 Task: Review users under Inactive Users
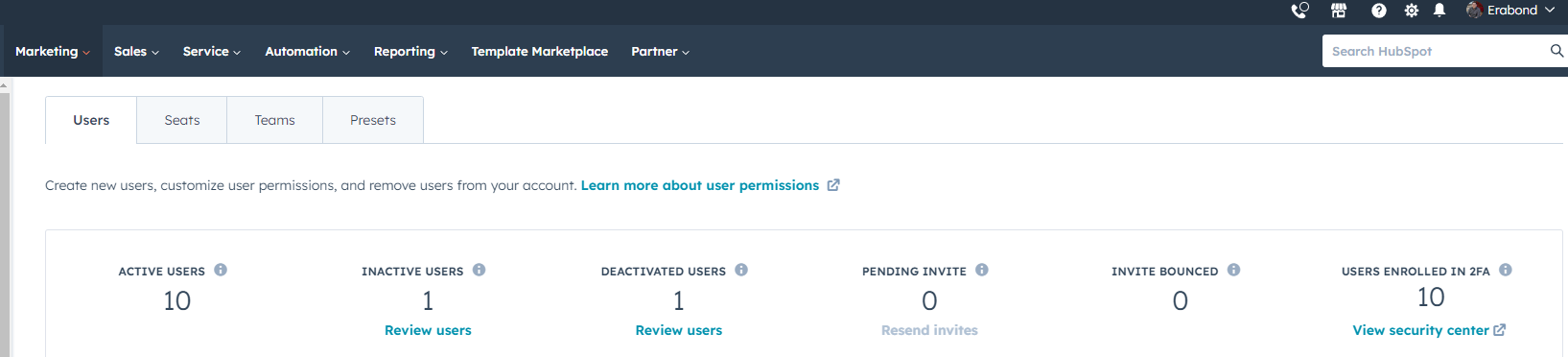(x=428, y=330)
